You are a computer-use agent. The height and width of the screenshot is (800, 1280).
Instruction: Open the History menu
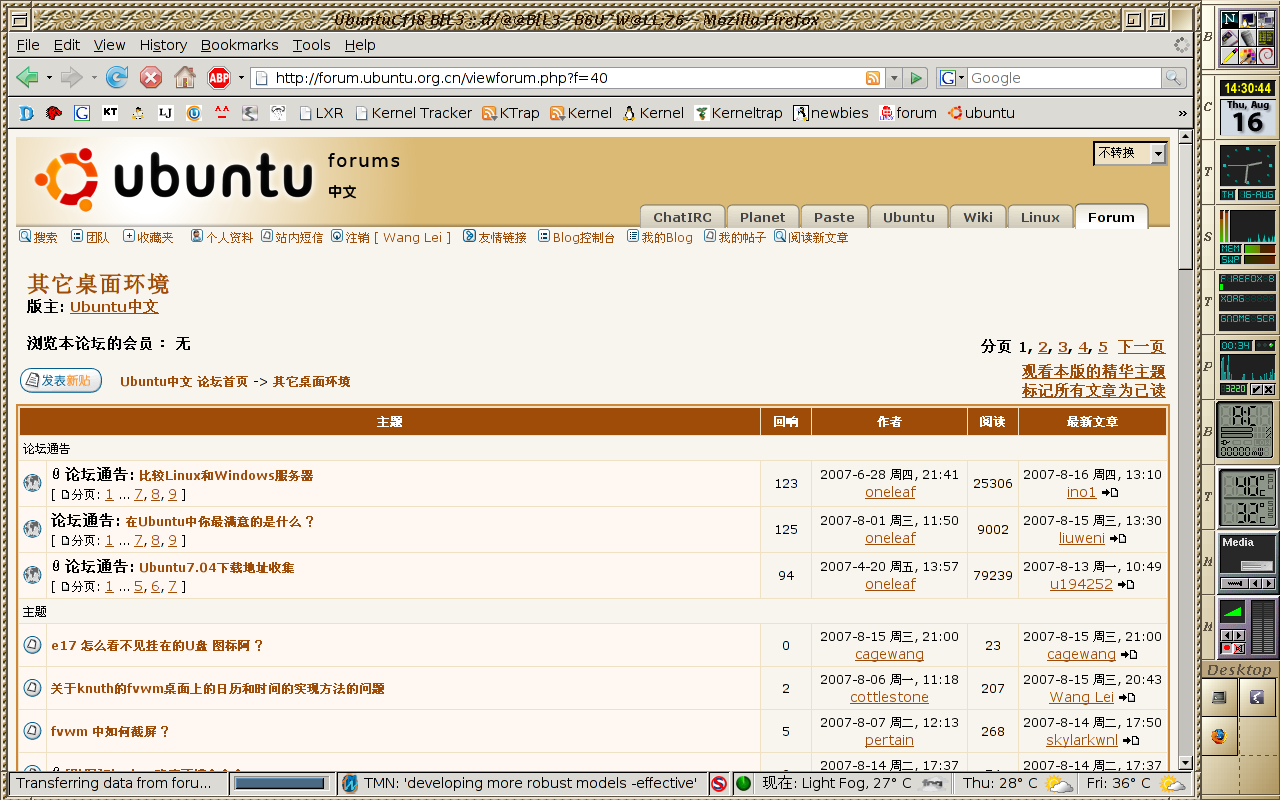[163, 45]
